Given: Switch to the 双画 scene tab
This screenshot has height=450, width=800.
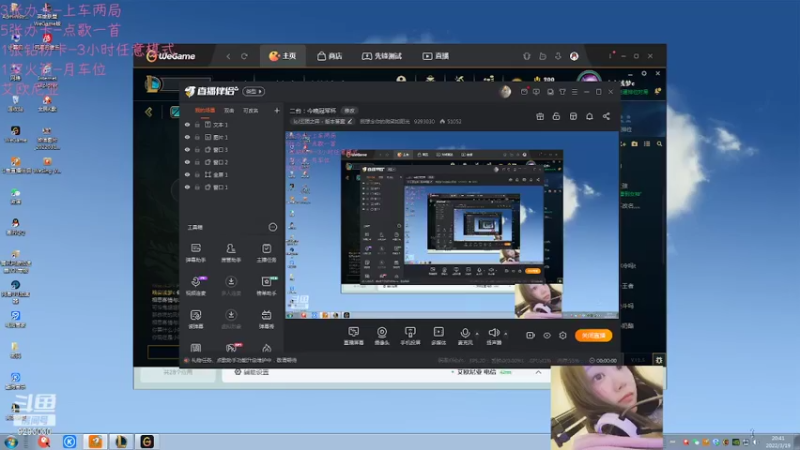Looking at the screenshot, I should point(229,111).
